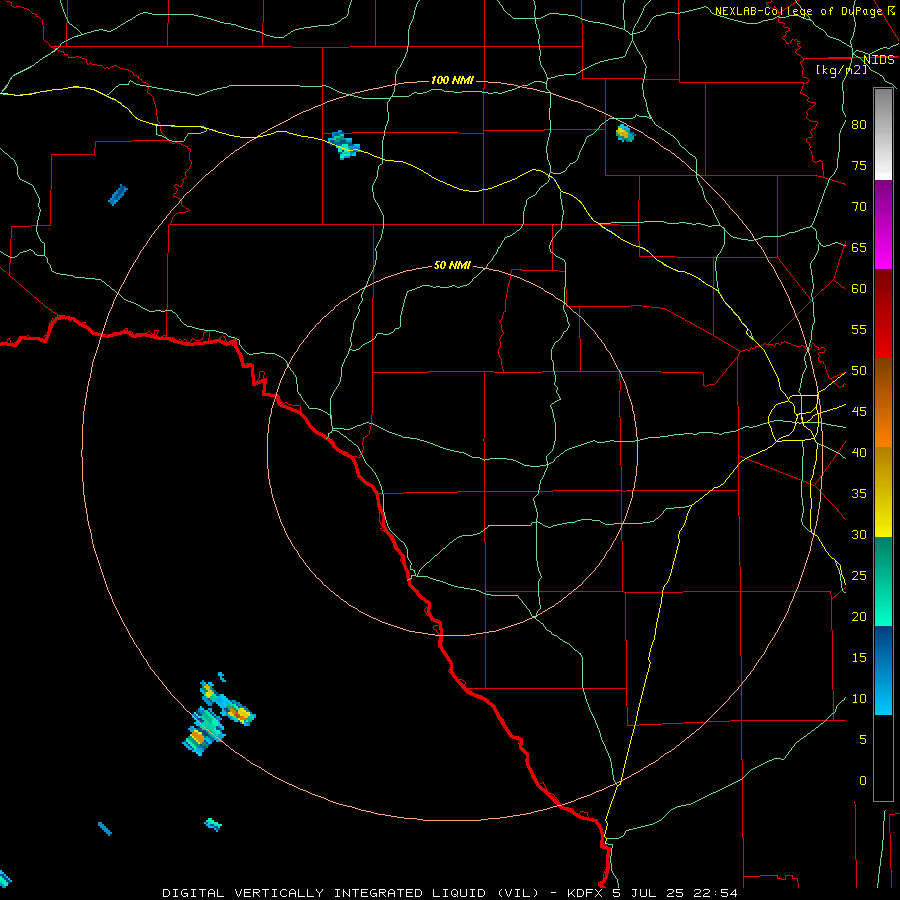Click the "50 NMI" range ring label
Image resolution: width=900 pixels, height=900 pixels.
coord(452,265)
